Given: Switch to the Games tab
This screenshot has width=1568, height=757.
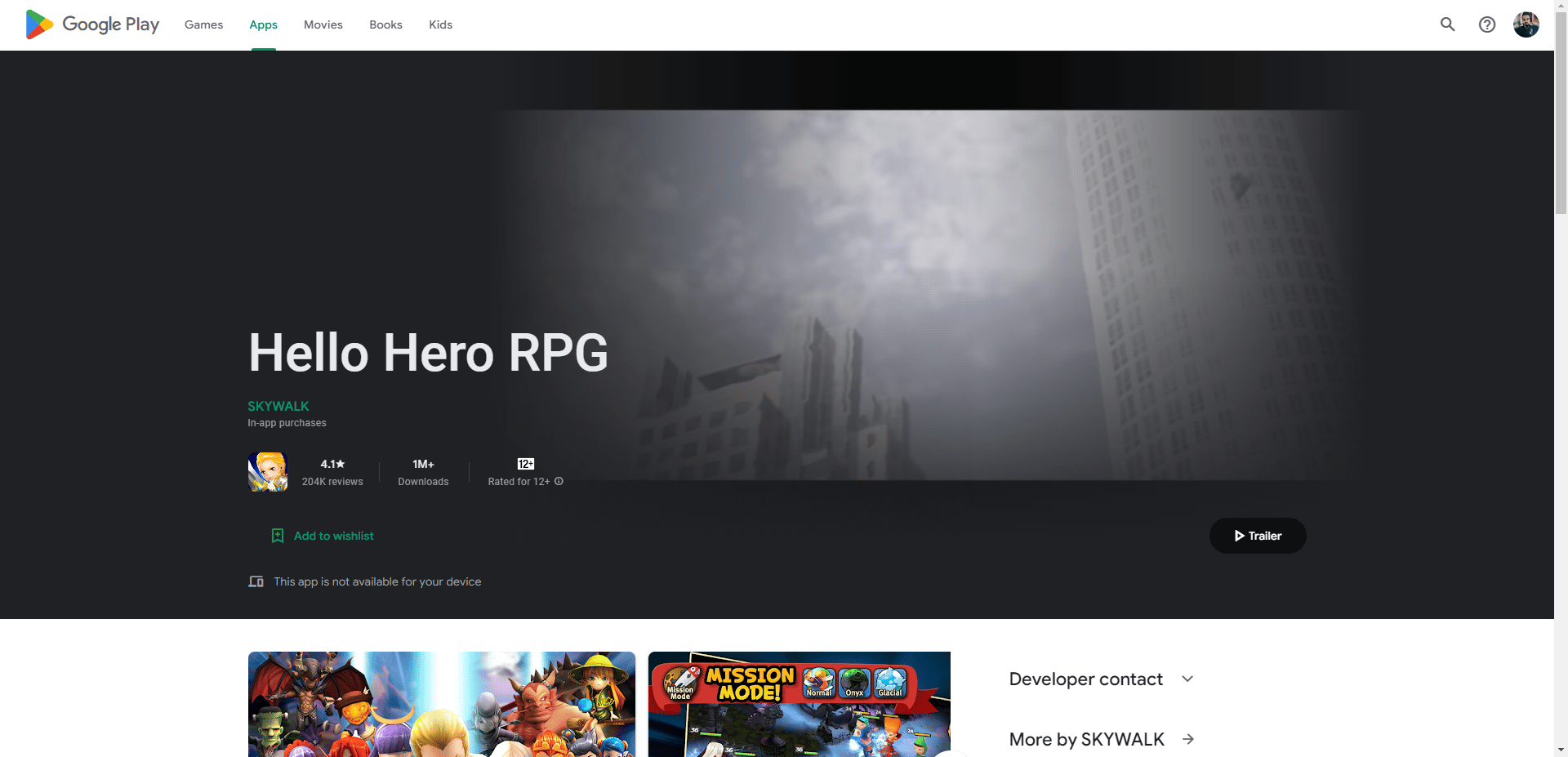Looking at the screenshot, I should (x=203, y=24).
